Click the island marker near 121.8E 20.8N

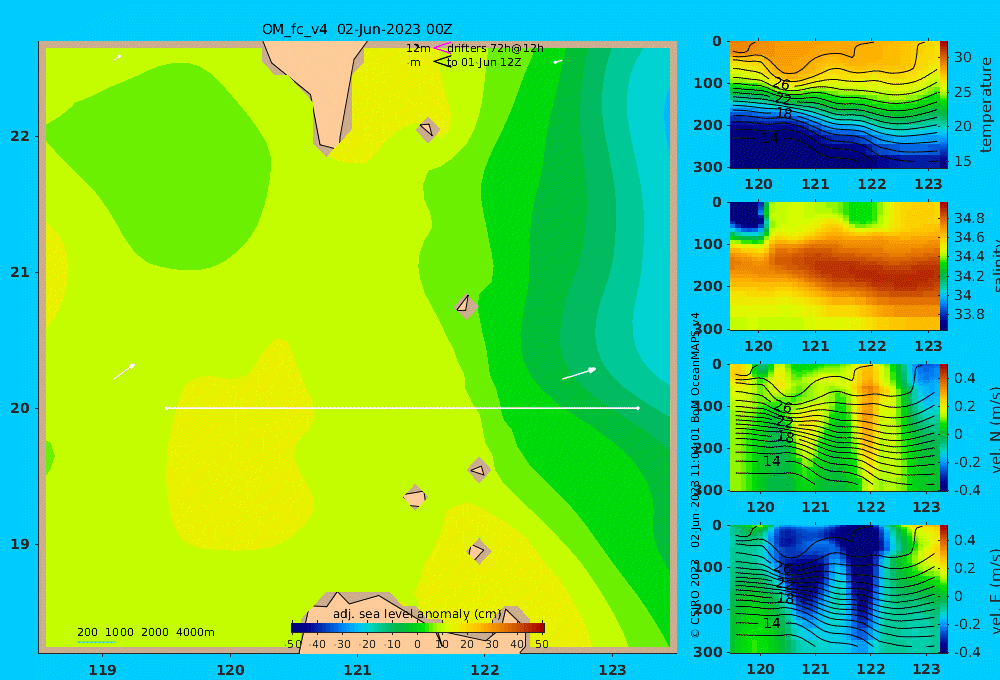466,306
